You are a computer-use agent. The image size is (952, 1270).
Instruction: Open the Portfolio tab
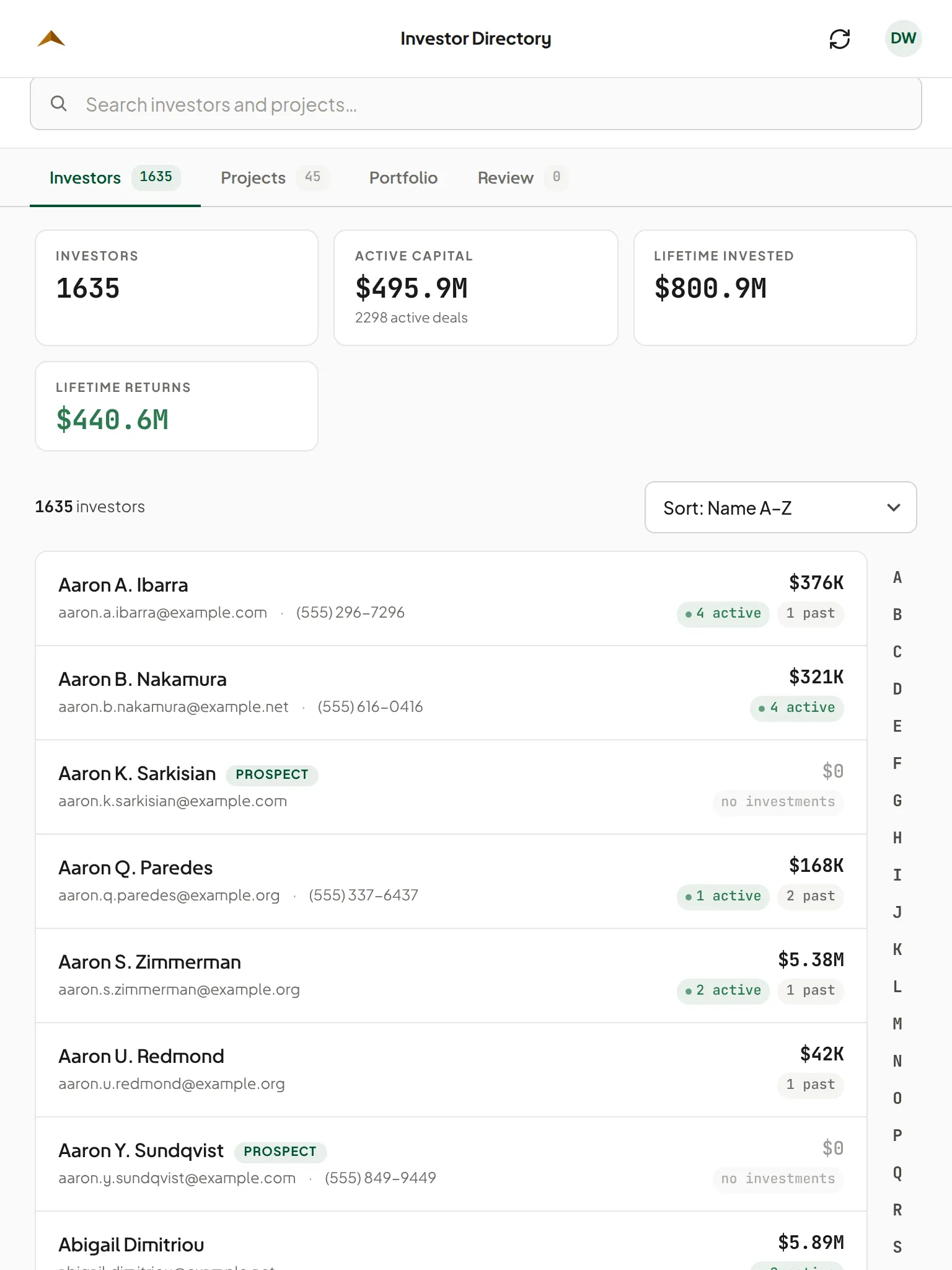(403, 178)
